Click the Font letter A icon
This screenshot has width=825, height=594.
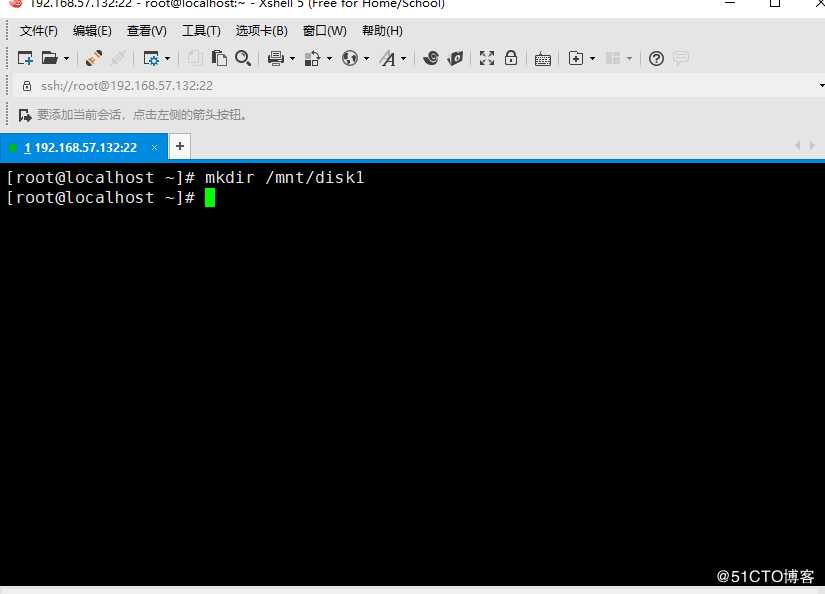[388, 58]
